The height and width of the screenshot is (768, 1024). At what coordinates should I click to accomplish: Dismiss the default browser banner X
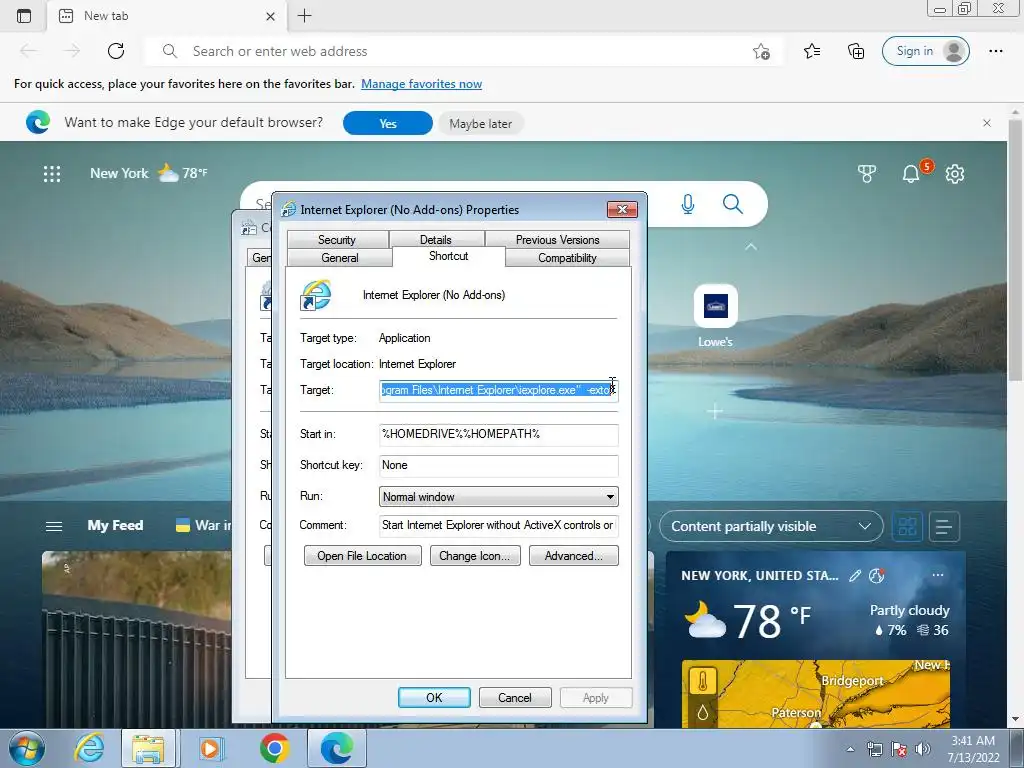point(987,123)
